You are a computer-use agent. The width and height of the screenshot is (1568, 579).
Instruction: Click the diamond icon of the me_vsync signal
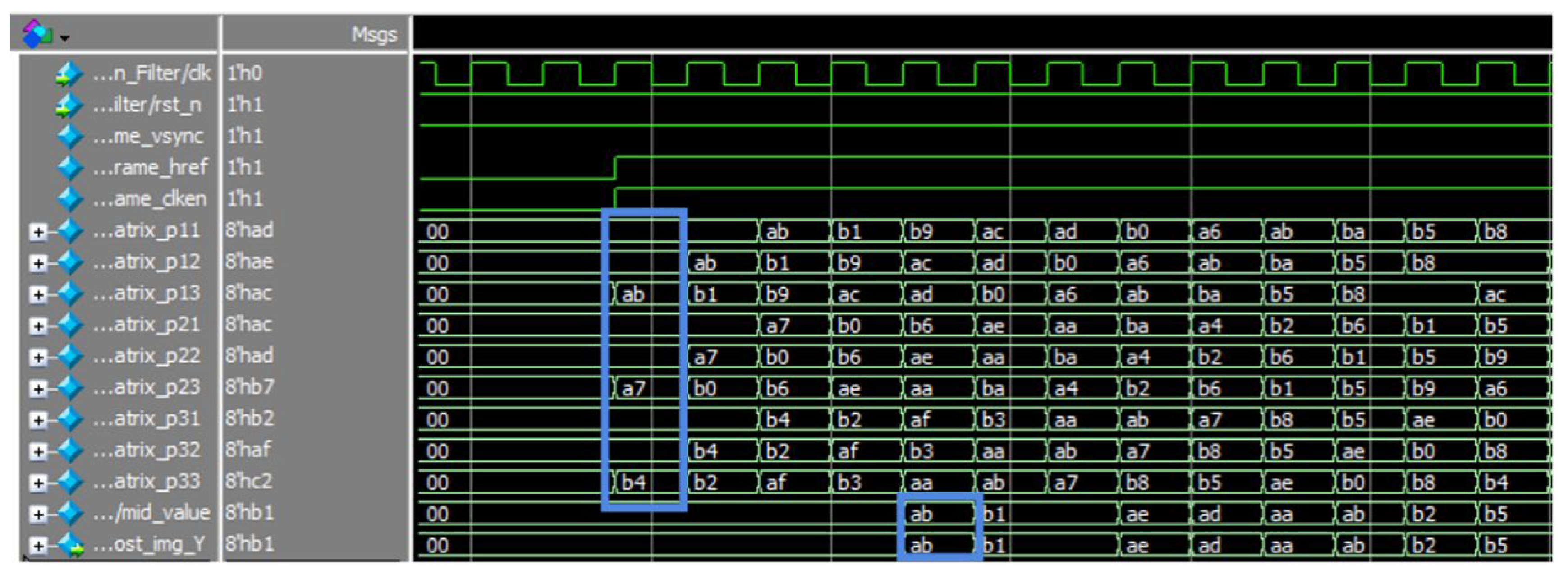pyautogui.click(x=69, y=136)
